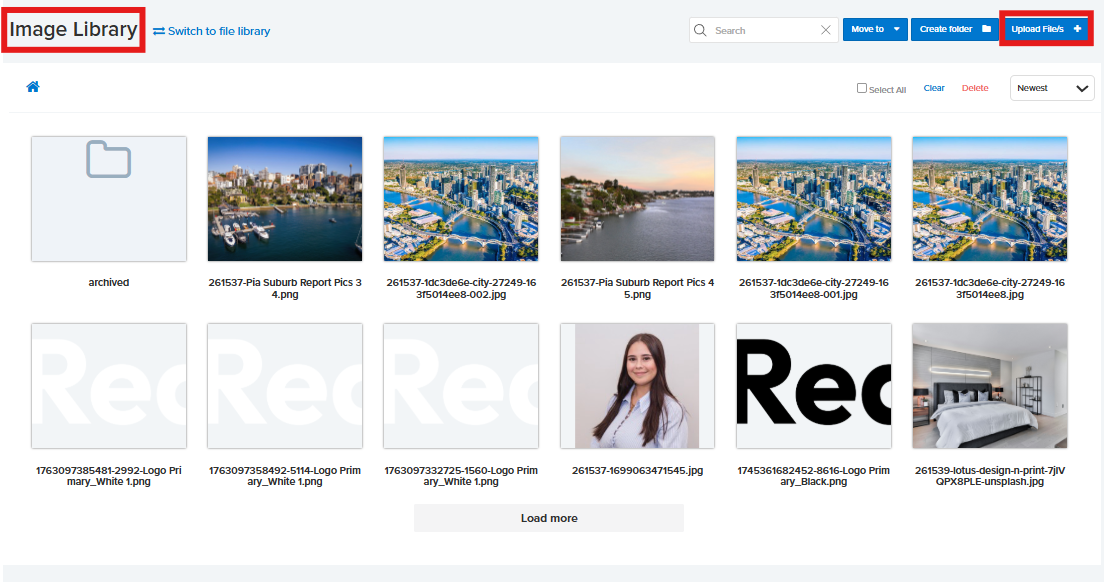Image resolution: width=1104 pixels, height=582 pixels.
Task: Click the Upload File/s button
Action: (x=1038, y=29)
